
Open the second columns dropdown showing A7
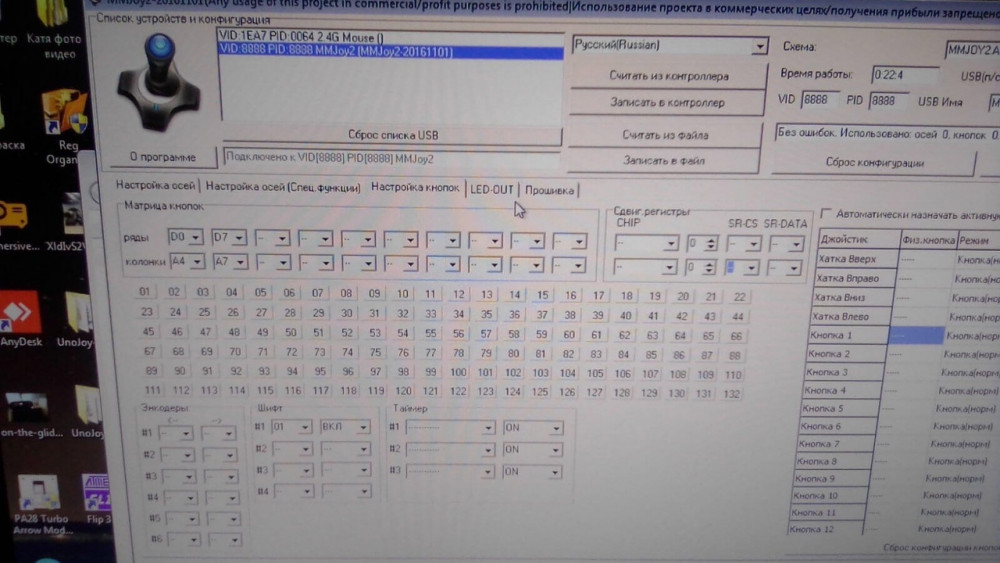pyautogui.click(x=230, y=261)
